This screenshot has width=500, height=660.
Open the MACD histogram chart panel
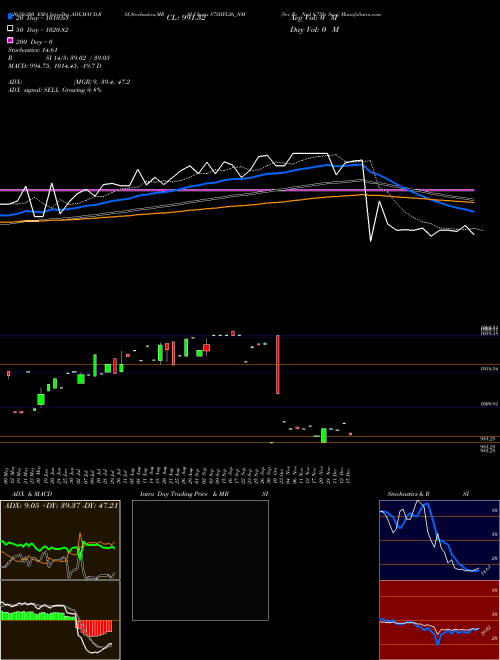60,620
